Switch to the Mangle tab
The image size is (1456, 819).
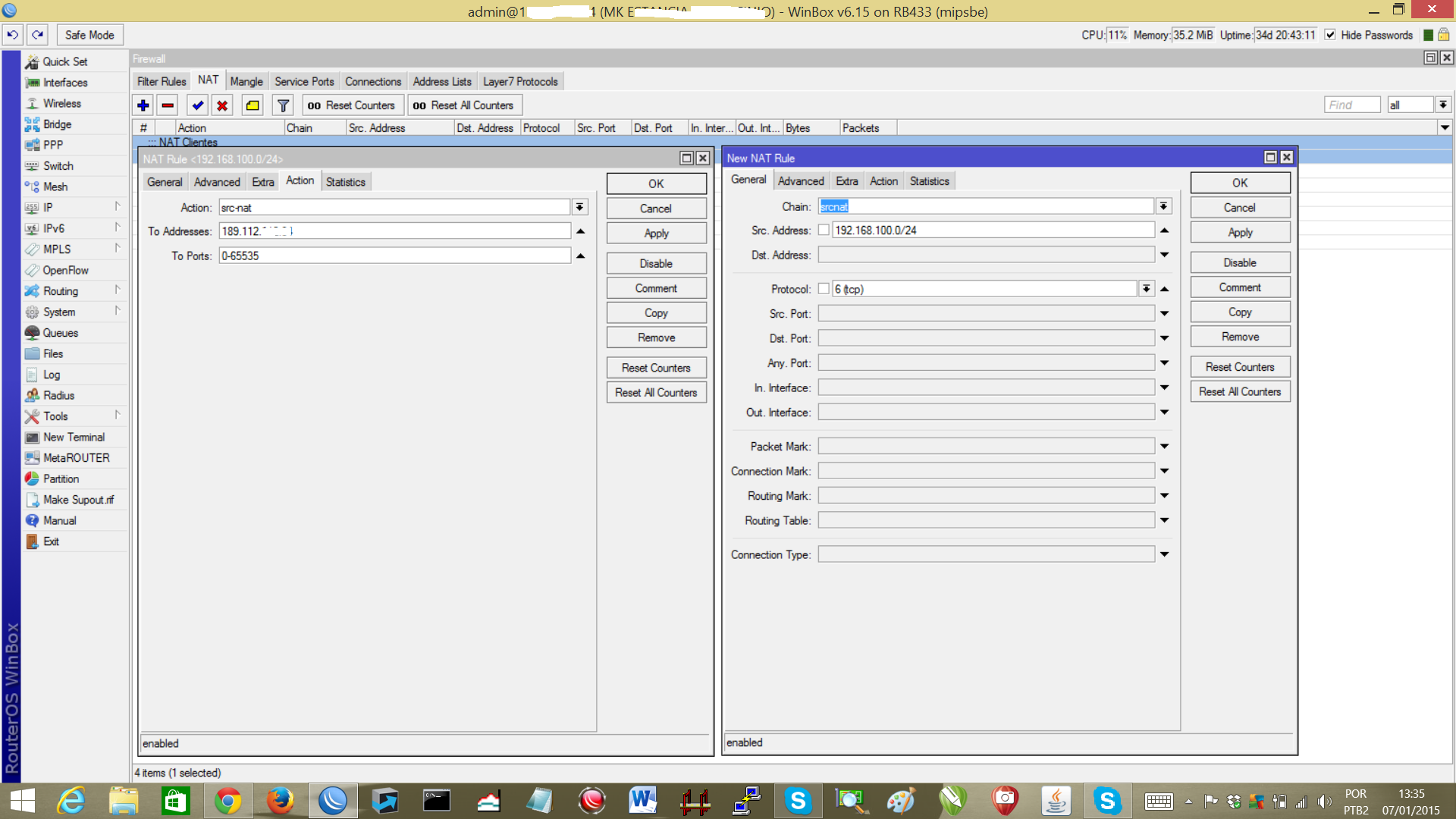click(246, 81)
